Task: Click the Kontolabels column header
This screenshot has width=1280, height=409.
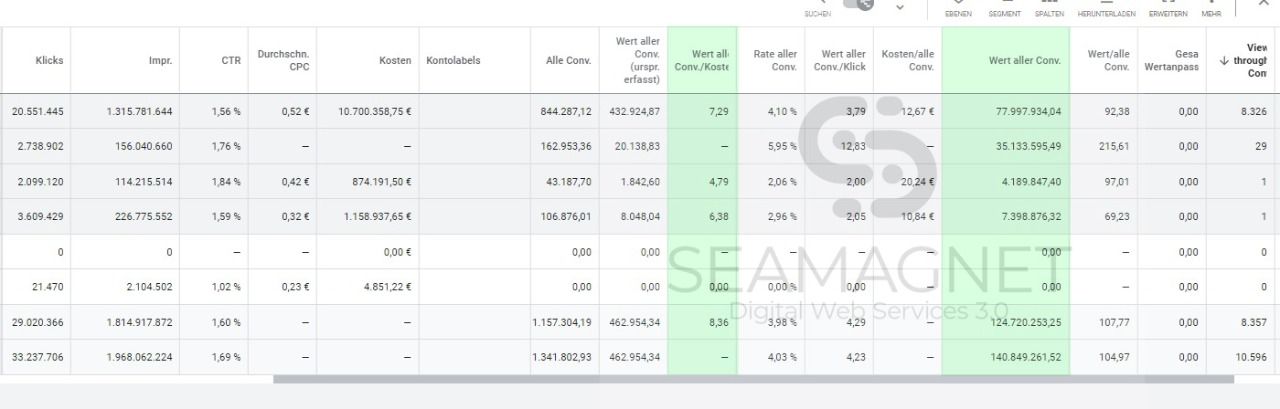Action: coord(453,60)
